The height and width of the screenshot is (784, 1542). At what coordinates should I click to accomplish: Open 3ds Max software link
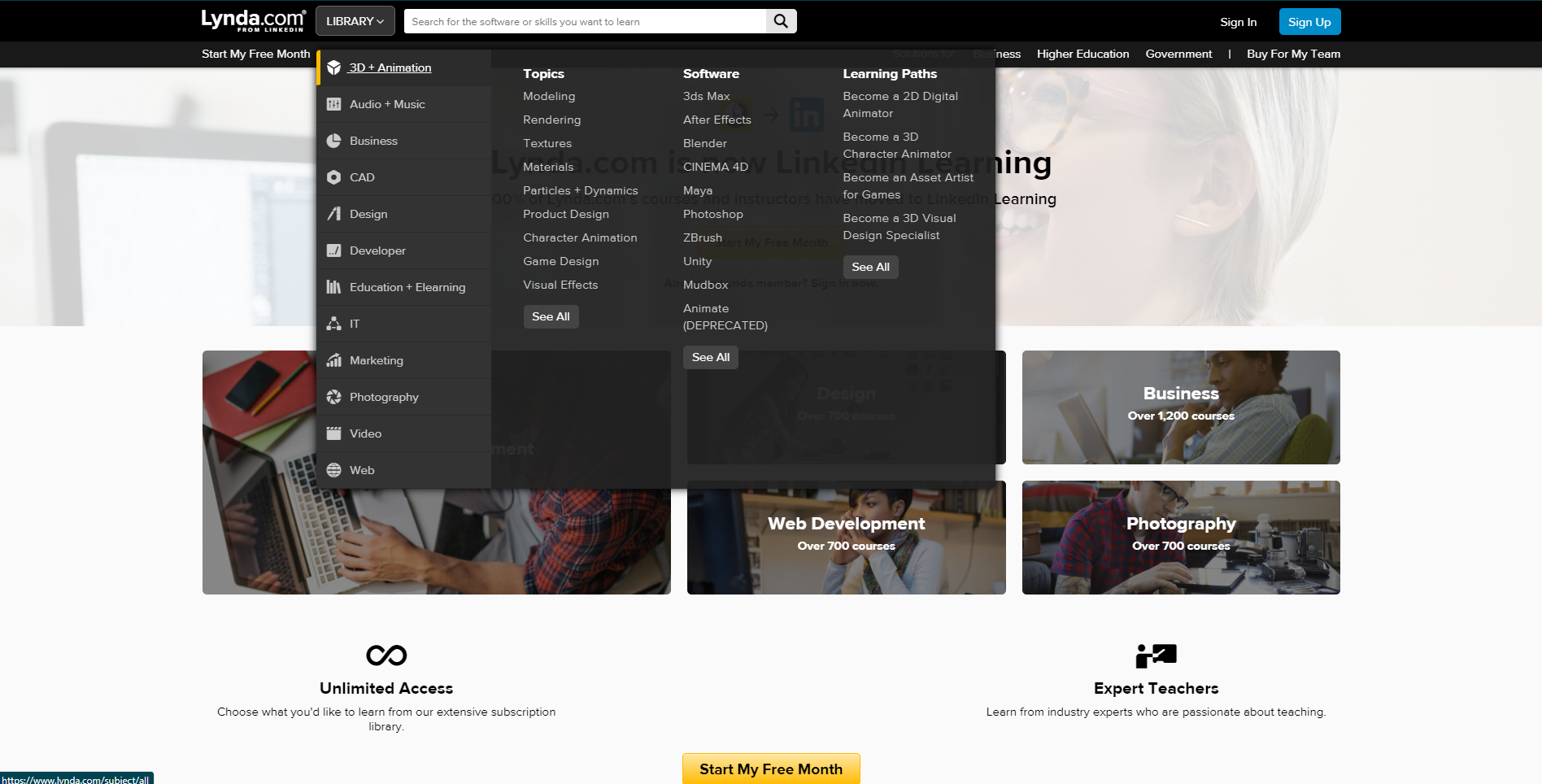coord(706,96)
